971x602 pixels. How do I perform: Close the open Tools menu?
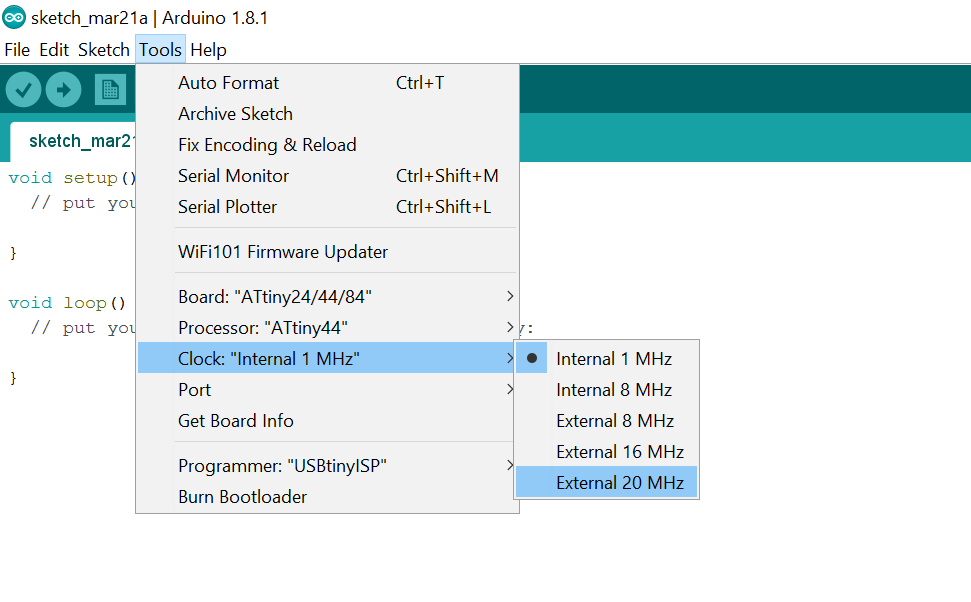160,50
